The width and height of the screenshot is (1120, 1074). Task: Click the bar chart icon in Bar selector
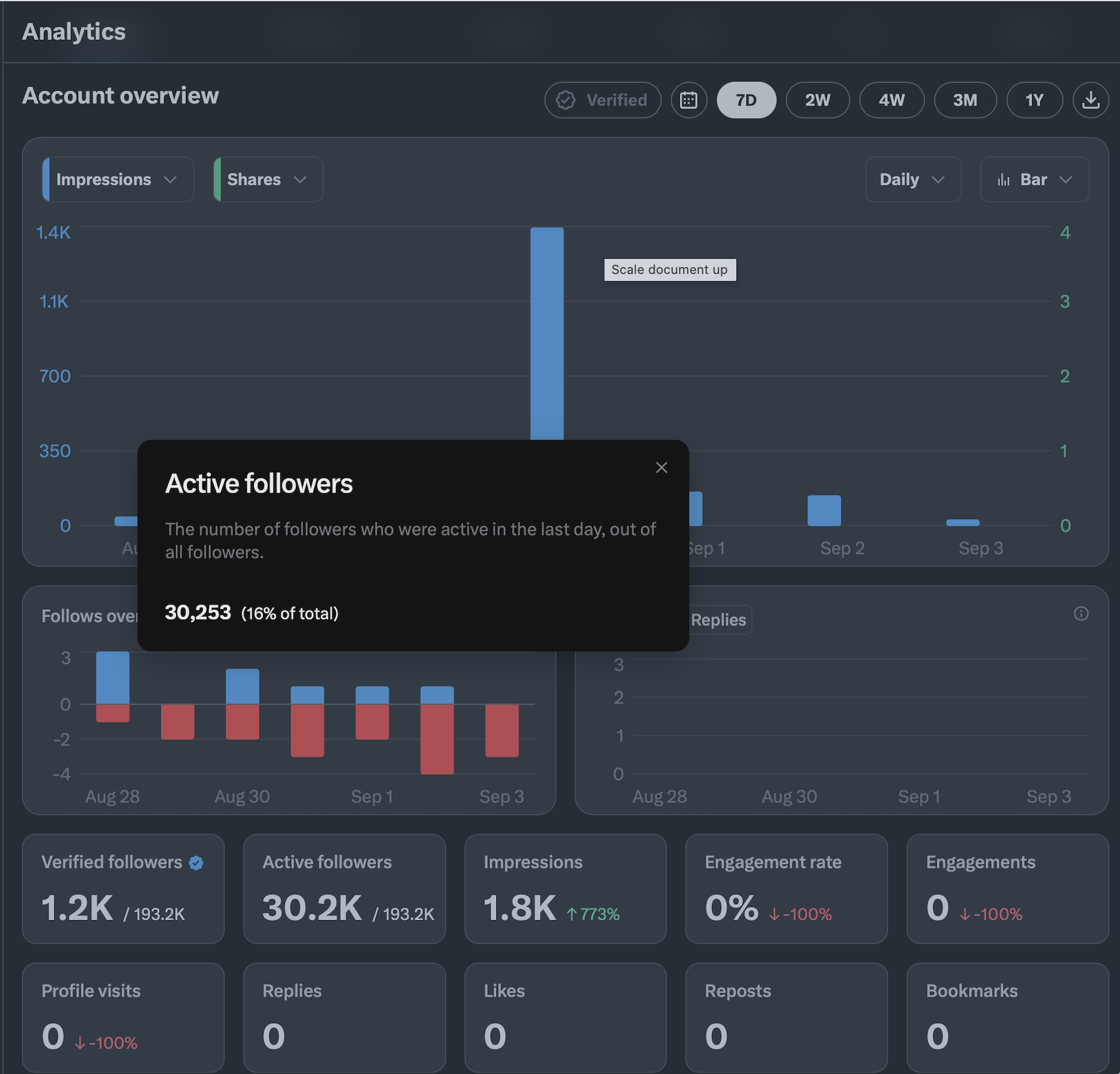[1003, 180]
